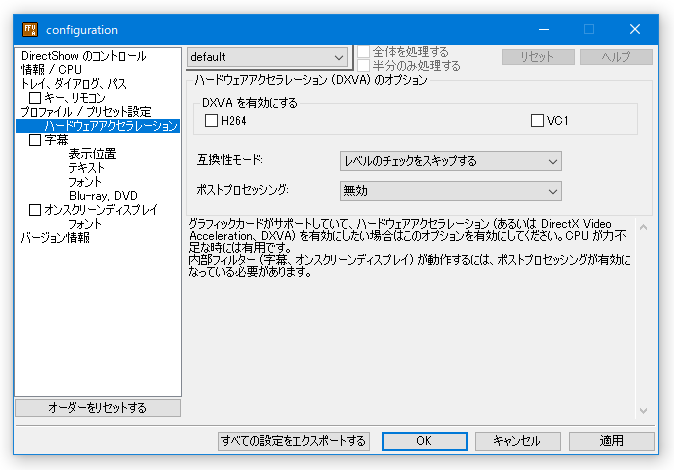Image resolution: width=674 pixels, height=470 pixels.
Task: Enable the VC1 DXVA checkbox
Action: pos(537,120)
